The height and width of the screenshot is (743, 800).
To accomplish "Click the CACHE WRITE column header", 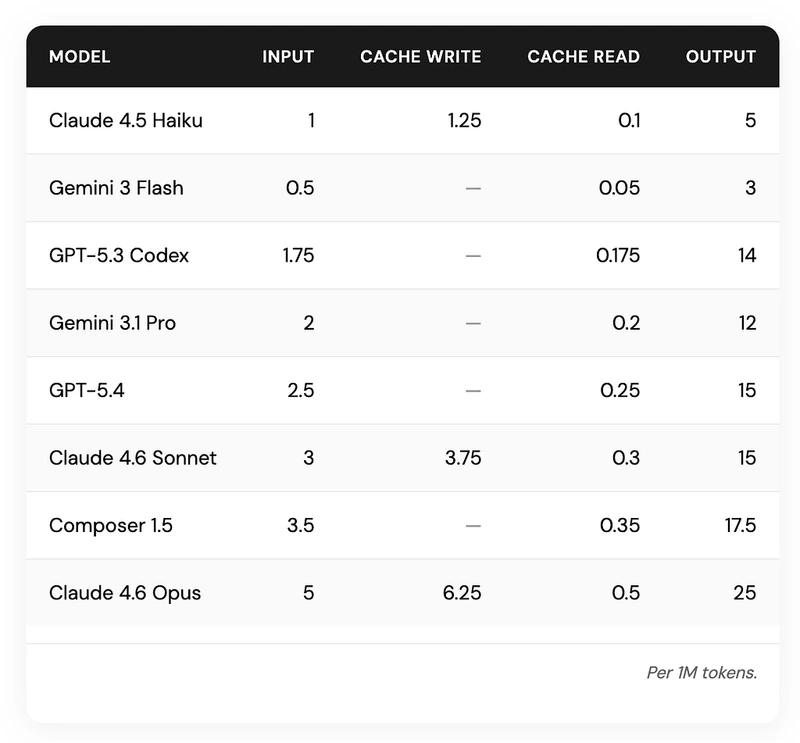I will click(x=420, y=57).
